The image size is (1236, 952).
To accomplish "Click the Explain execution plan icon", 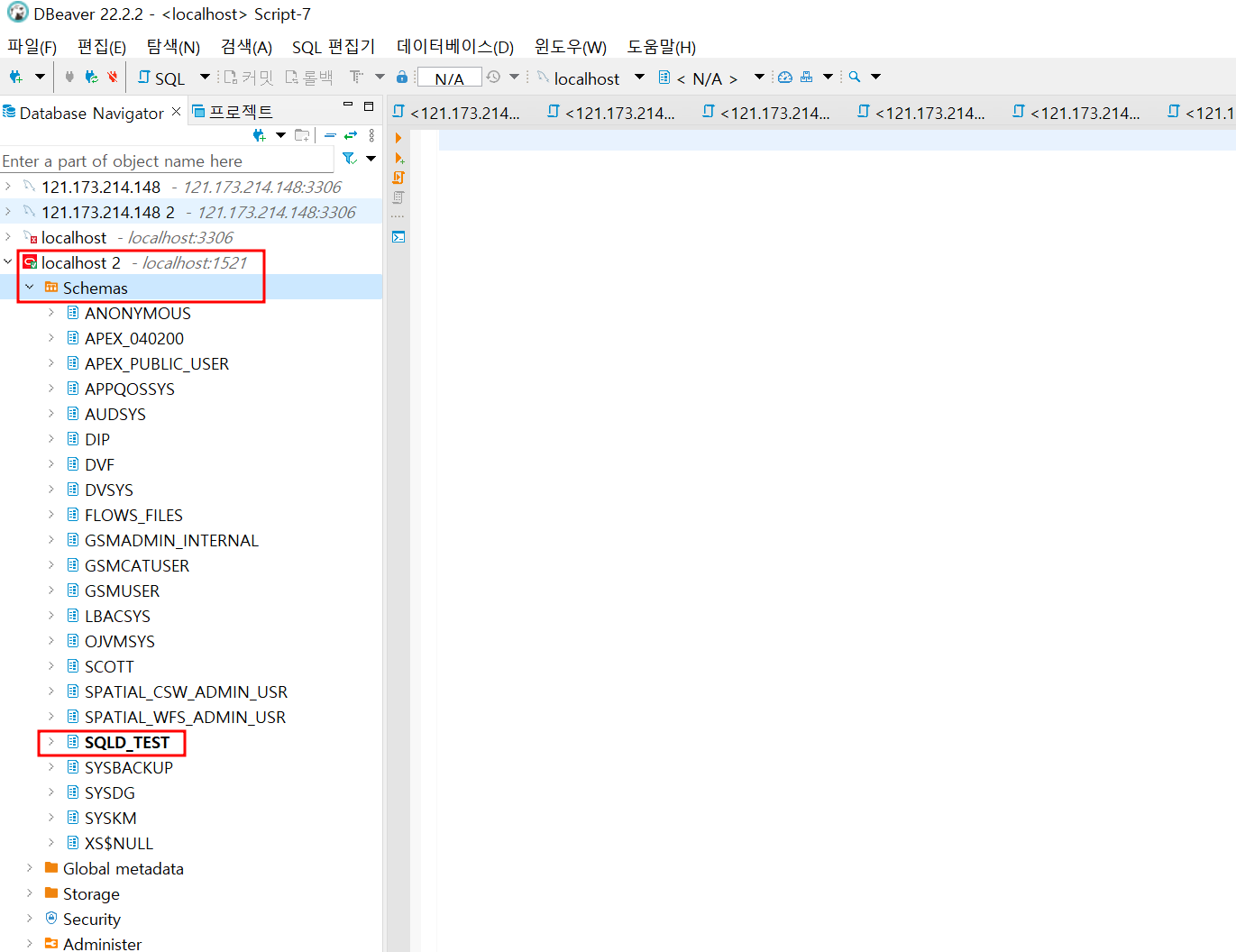I will 398,197.
